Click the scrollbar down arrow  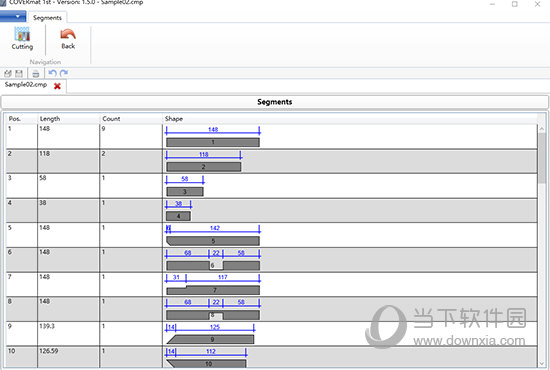tap(542, 363)
